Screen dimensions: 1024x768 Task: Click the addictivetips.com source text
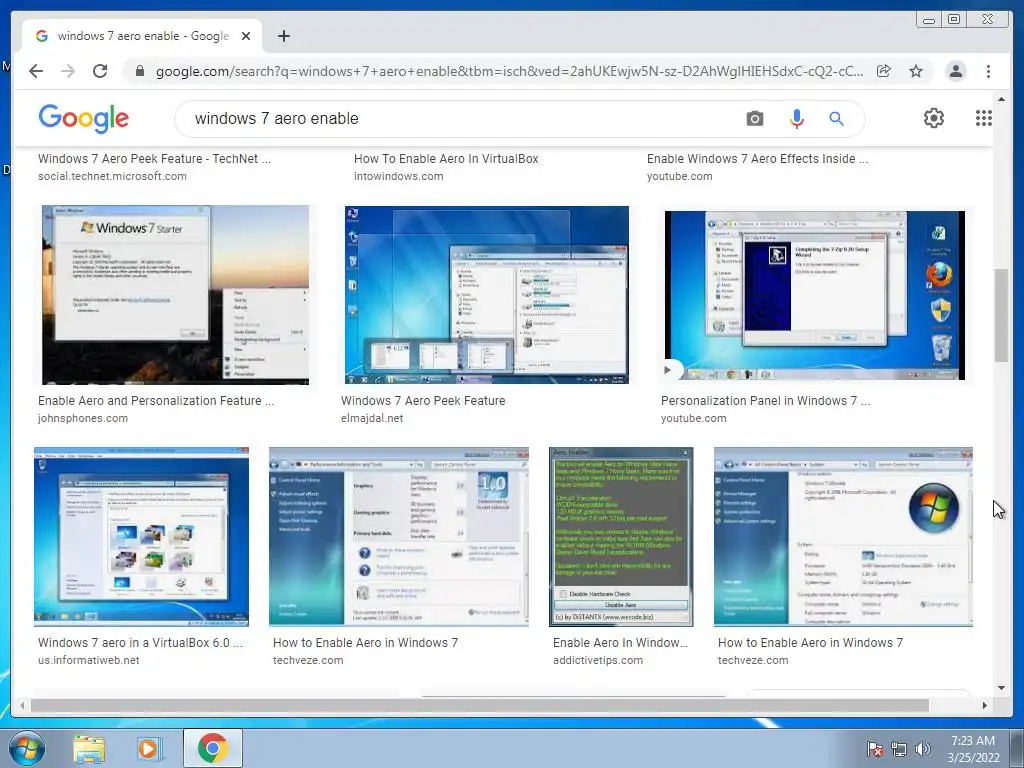point(598,660)
